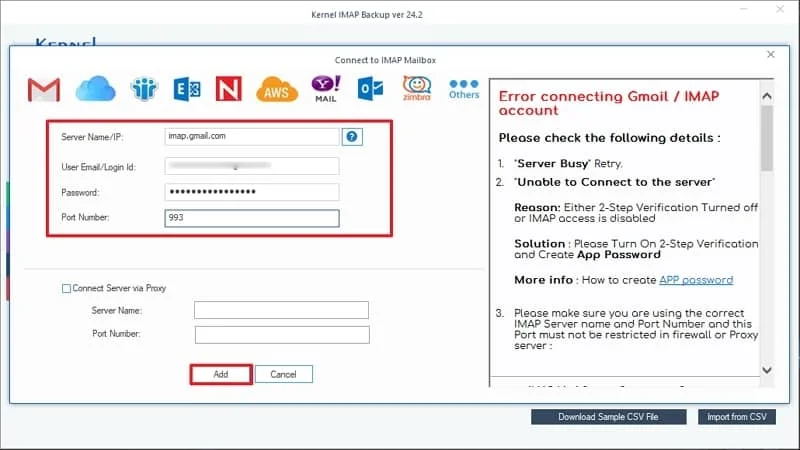Click the 'Server Busy' Retry line

point(568,164)
